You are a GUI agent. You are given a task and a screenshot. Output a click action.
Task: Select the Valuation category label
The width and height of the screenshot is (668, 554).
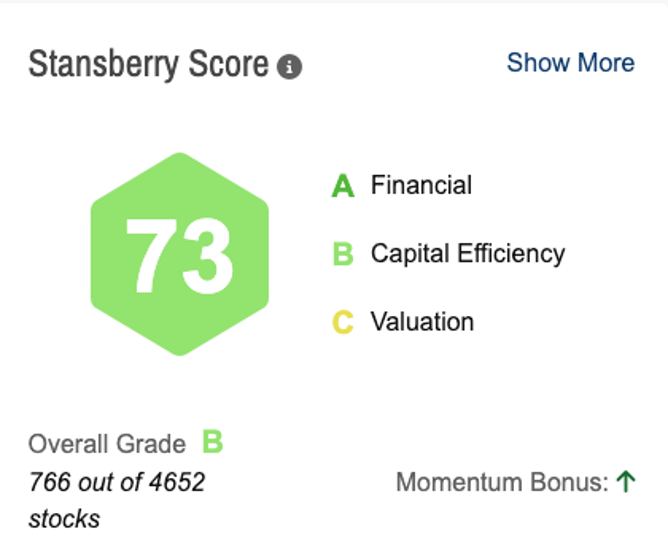pos(422,322)
